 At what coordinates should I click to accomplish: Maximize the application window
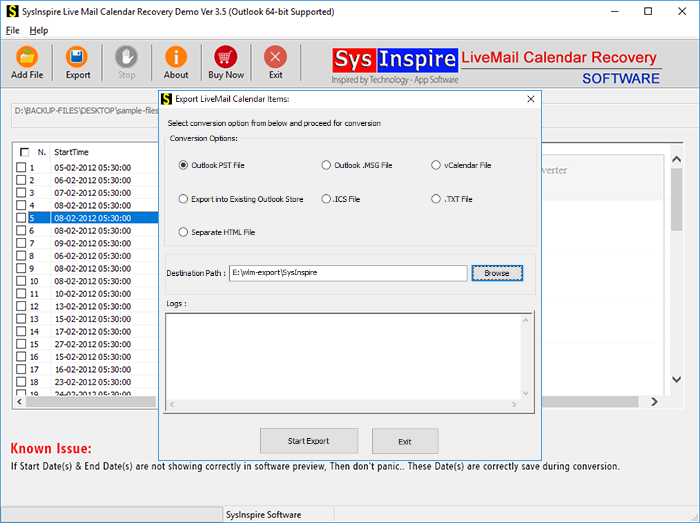coord(648,12)
